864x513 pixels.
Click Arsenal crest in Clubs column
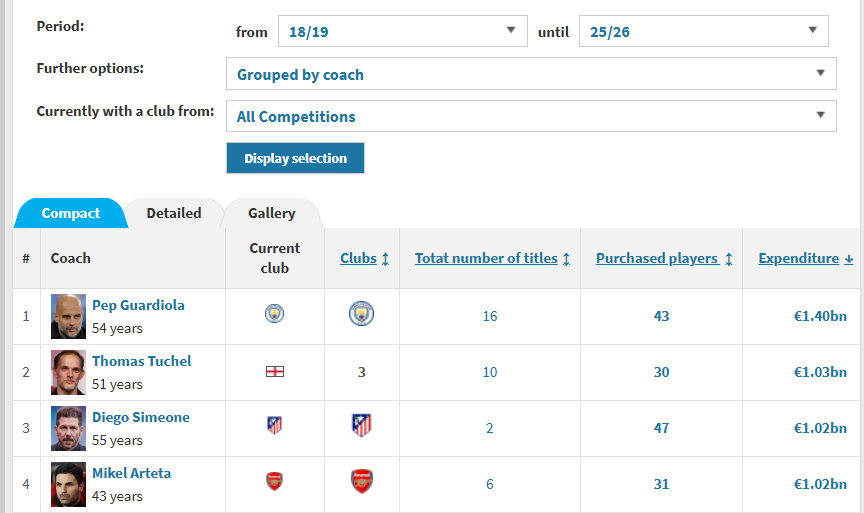361,482
